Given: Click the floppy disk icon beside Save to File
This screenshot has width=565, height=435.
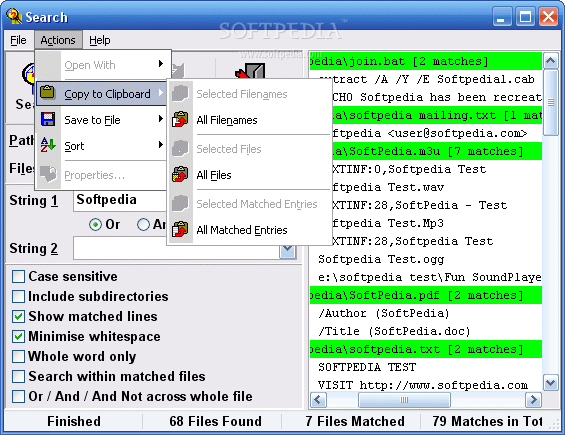Looking at the screenshot, I should pos(48,119).
